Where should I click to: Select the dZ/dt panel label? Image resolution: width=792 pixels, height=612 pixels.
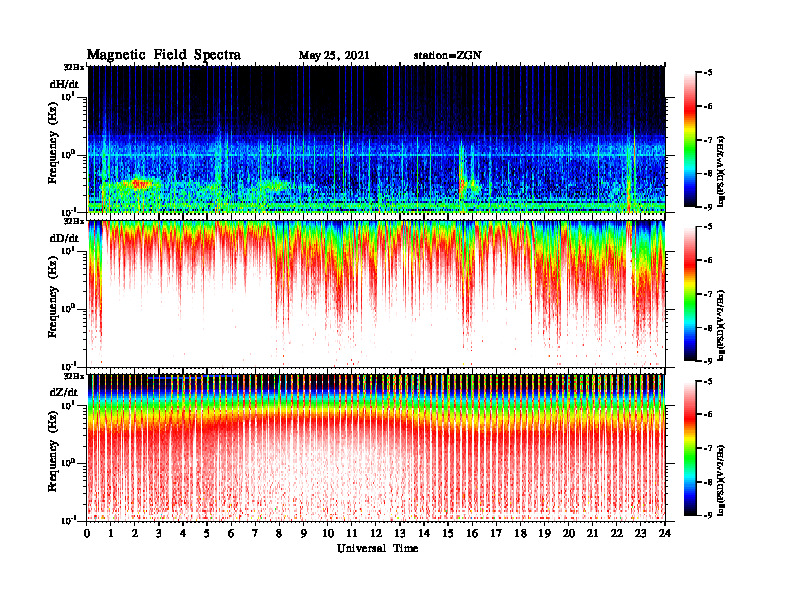pos(64,392)
